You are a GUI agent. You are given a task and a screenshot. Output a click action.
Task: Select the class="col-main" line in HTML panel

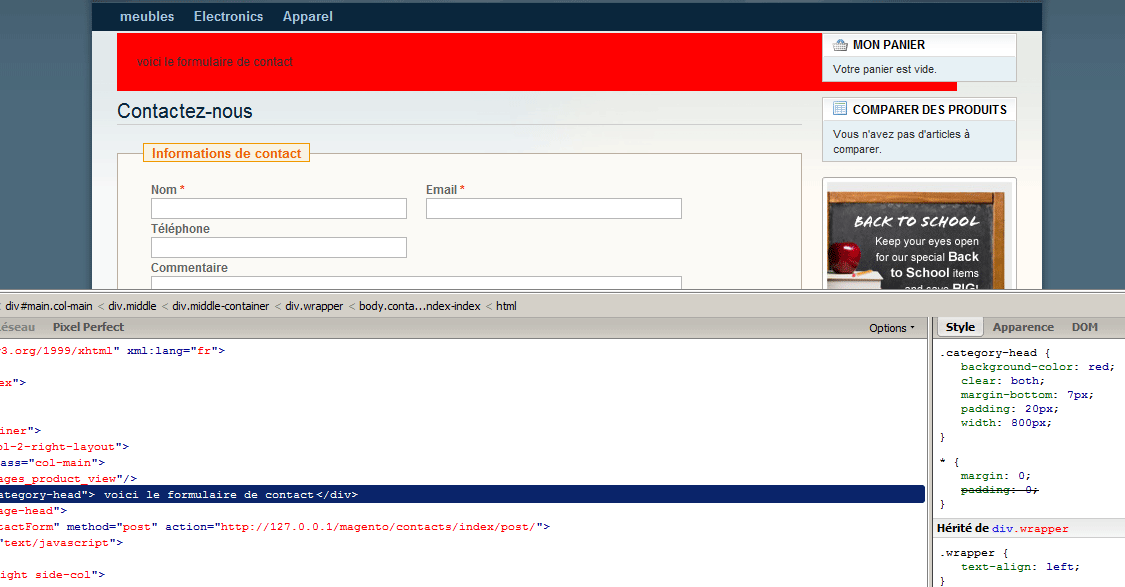click(x=52, y=463)
